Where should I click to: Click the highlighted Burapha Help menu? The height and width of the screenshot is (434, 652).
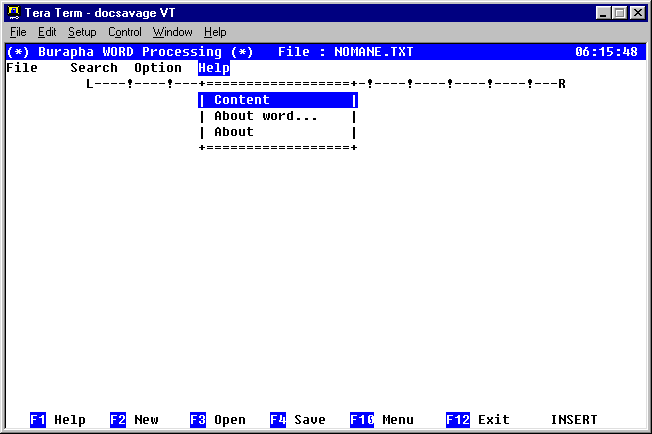point(214,68)
